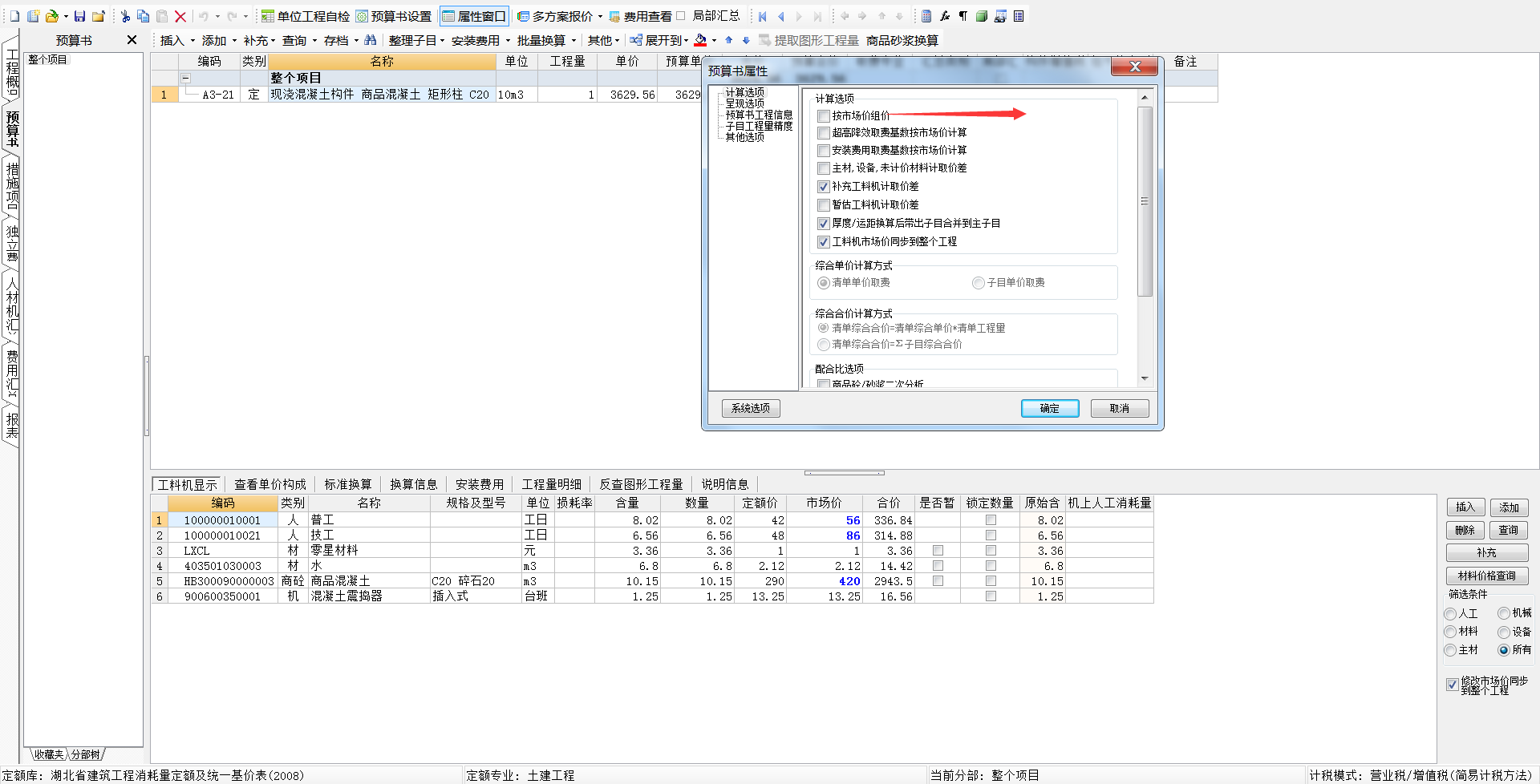Click 确定 to confirm dialog
1540x784 pixels.
(x=1050, y=408)
